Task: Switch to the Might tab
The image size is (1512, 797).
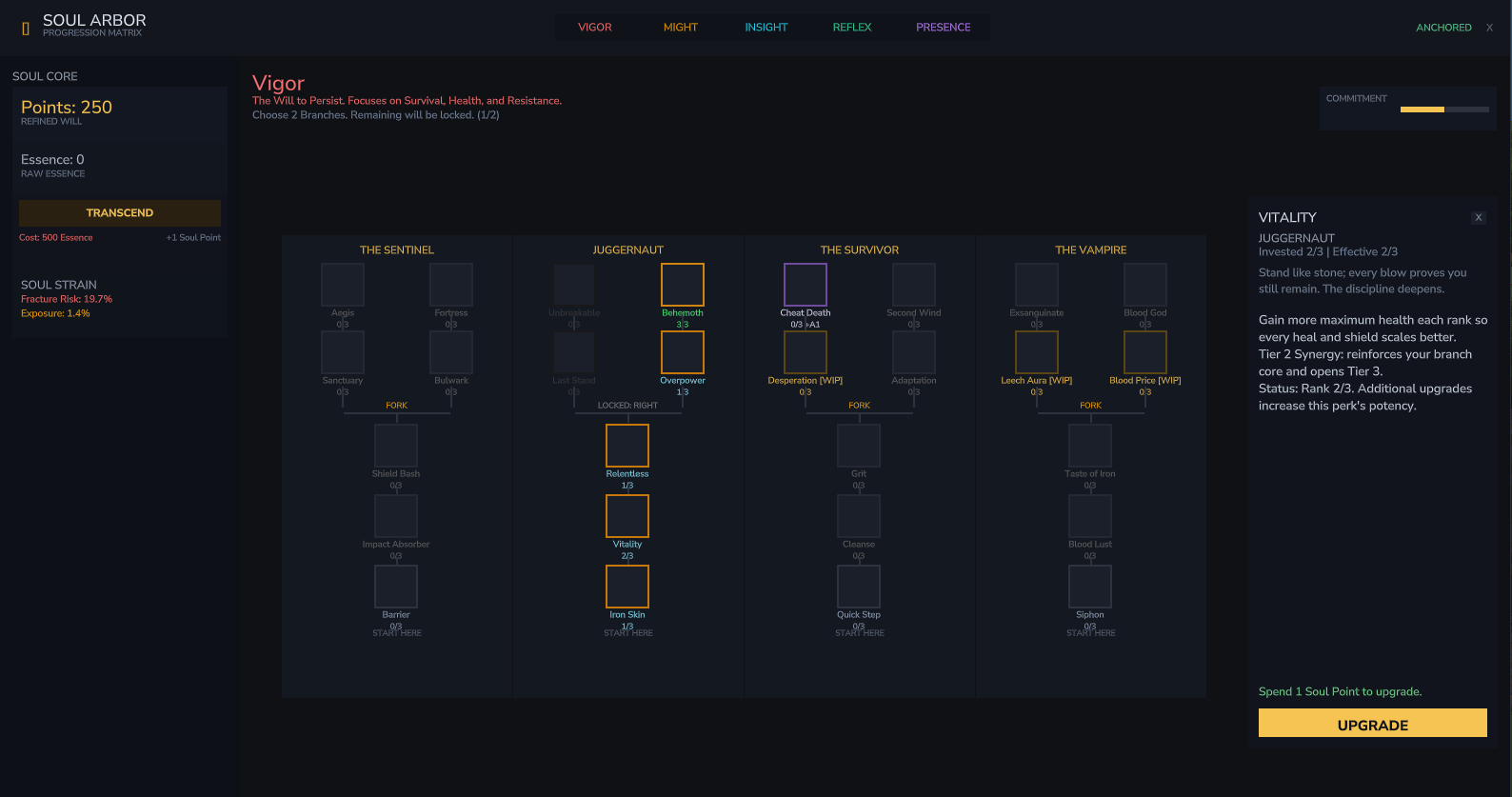Action: 681,28
